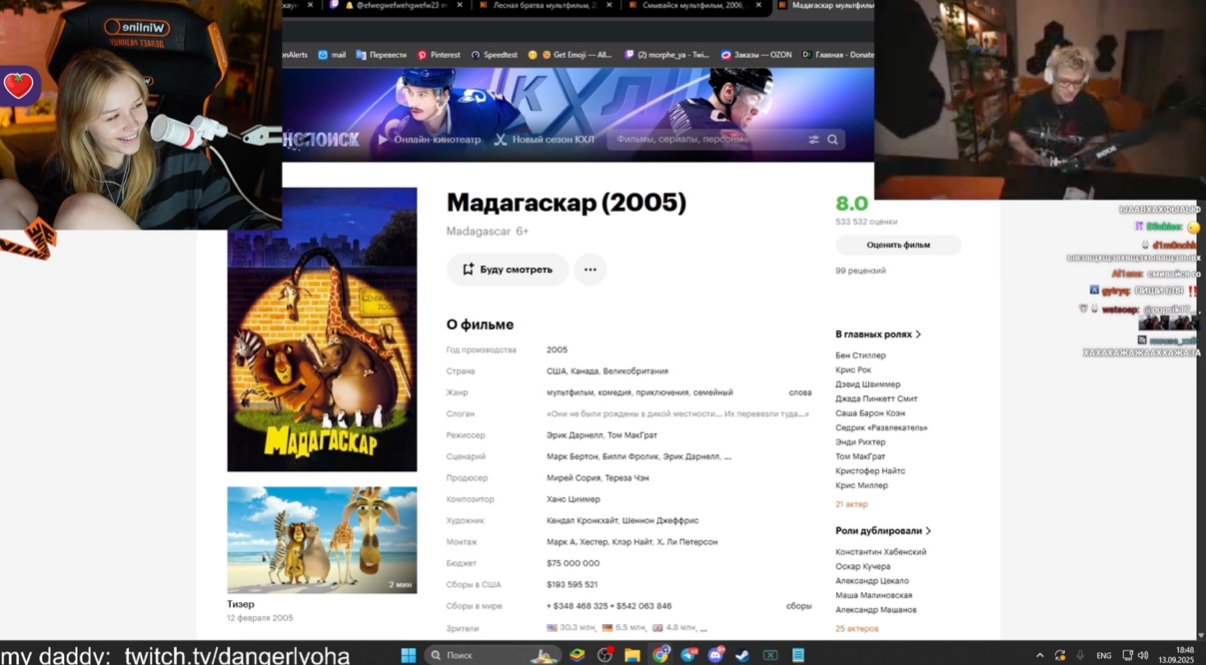Open the 25 актеров link
Viewport: 1206px width, 665px height.
(857, 628)
